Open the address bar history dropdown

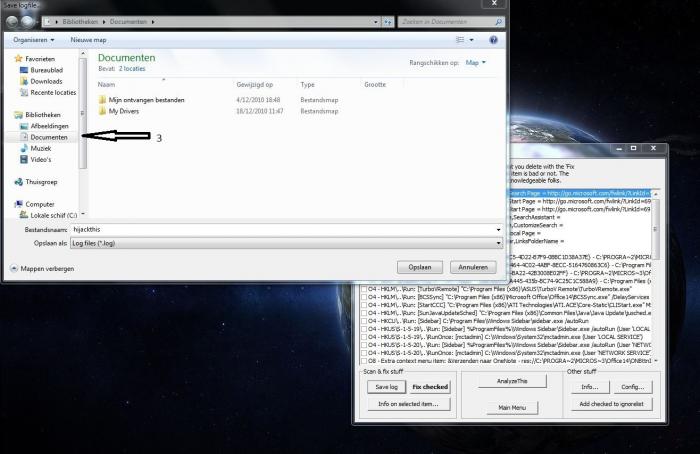pyautogui.click(x=375, y=21)
